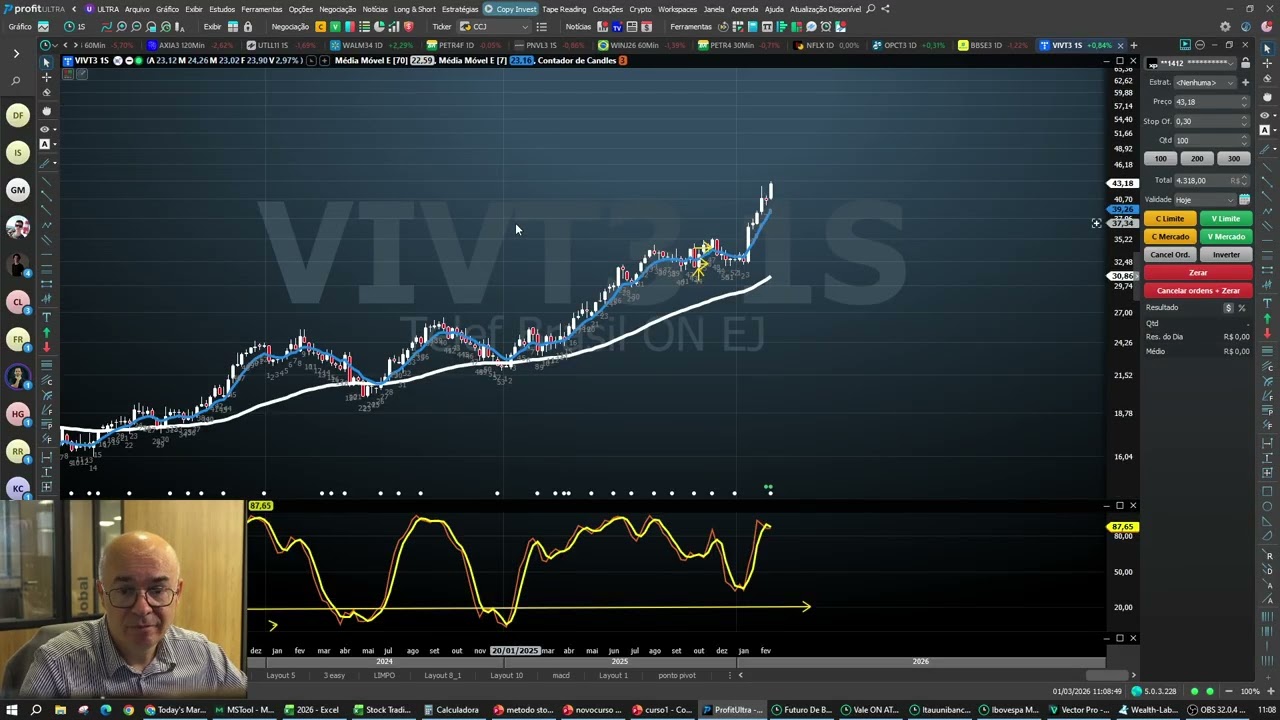Set quantity with the 100 button
The width and height of the screenshot is (1280, 720).
tap(1161, 159)
